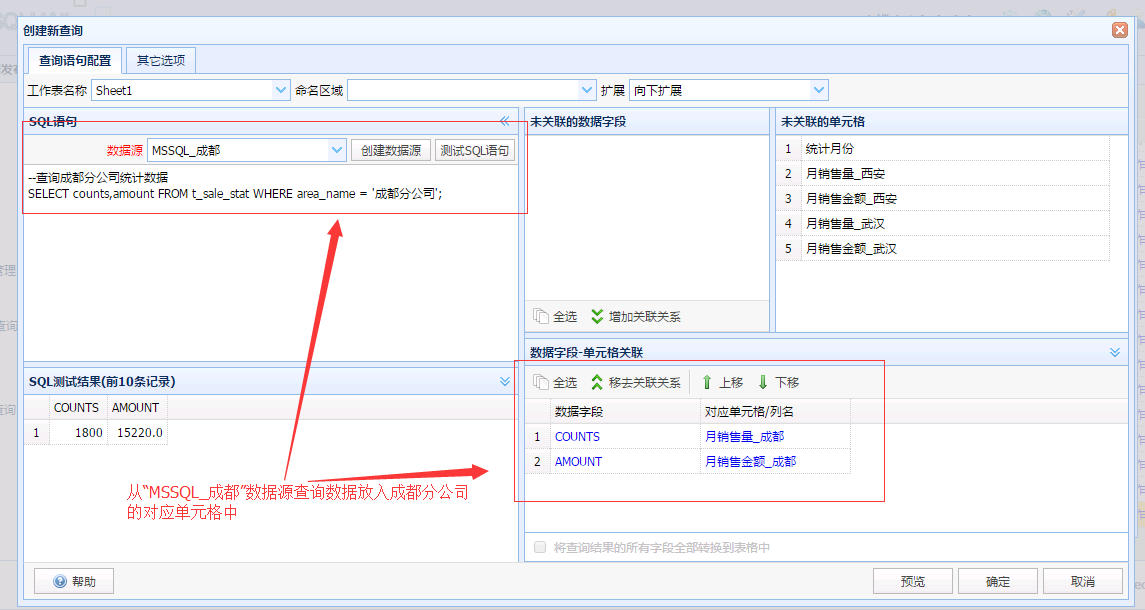This screenshot has height=610, width=1145.
Task: Select the 统计月份 unlinked cell row
Action: 942,148
